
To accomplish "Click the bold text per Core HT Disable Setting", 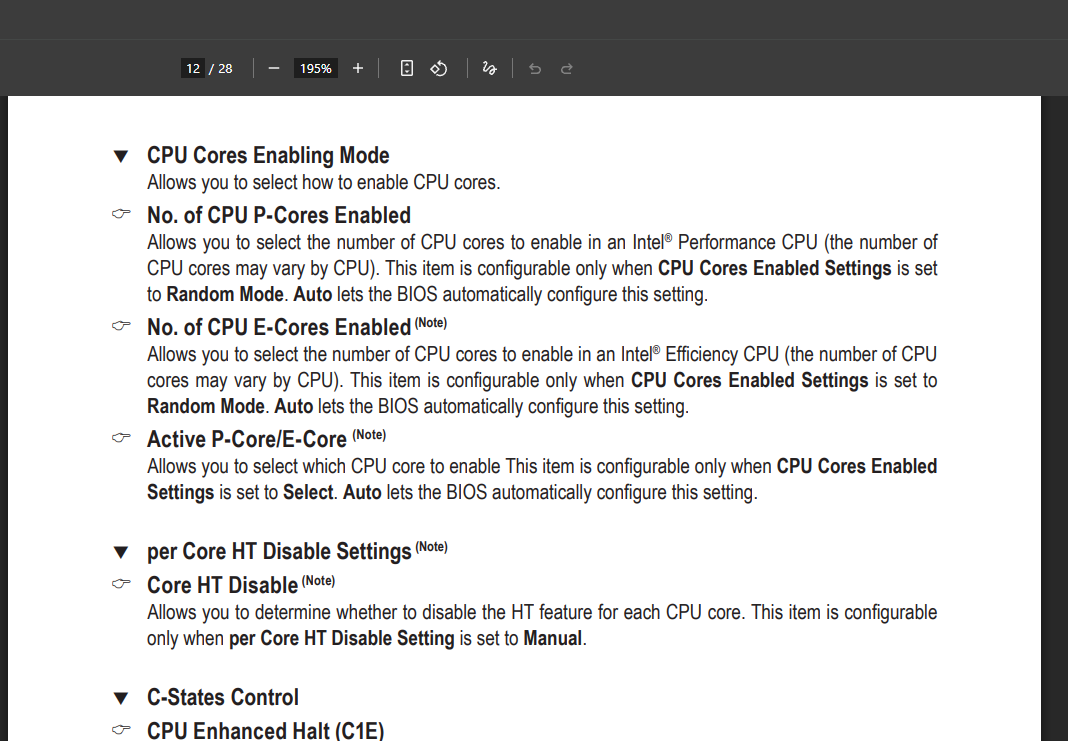I will pyautogui.click(x=342, y=638).
